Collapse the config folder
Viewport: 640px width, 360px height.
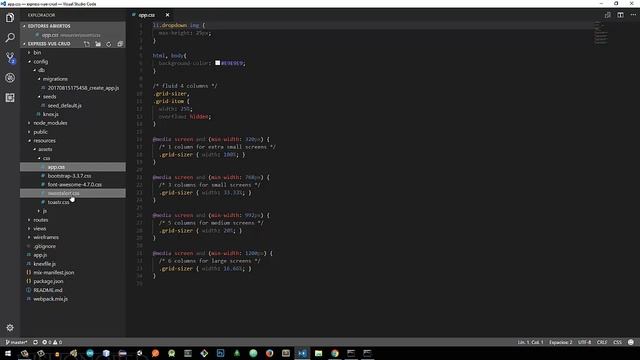(x=40, y=62)
